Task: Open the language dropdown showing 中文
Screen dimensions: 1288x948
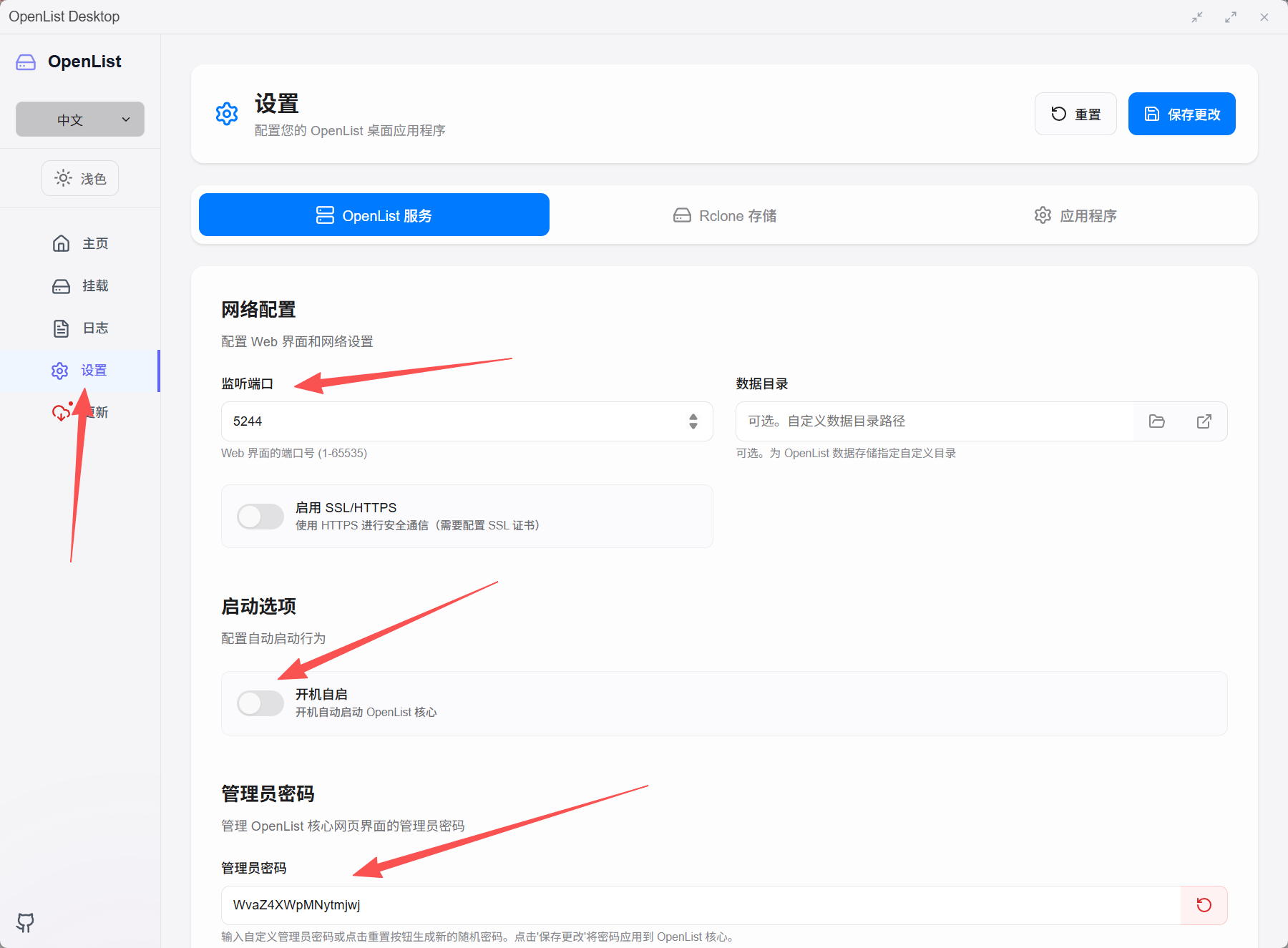Action: click(80, 119)
